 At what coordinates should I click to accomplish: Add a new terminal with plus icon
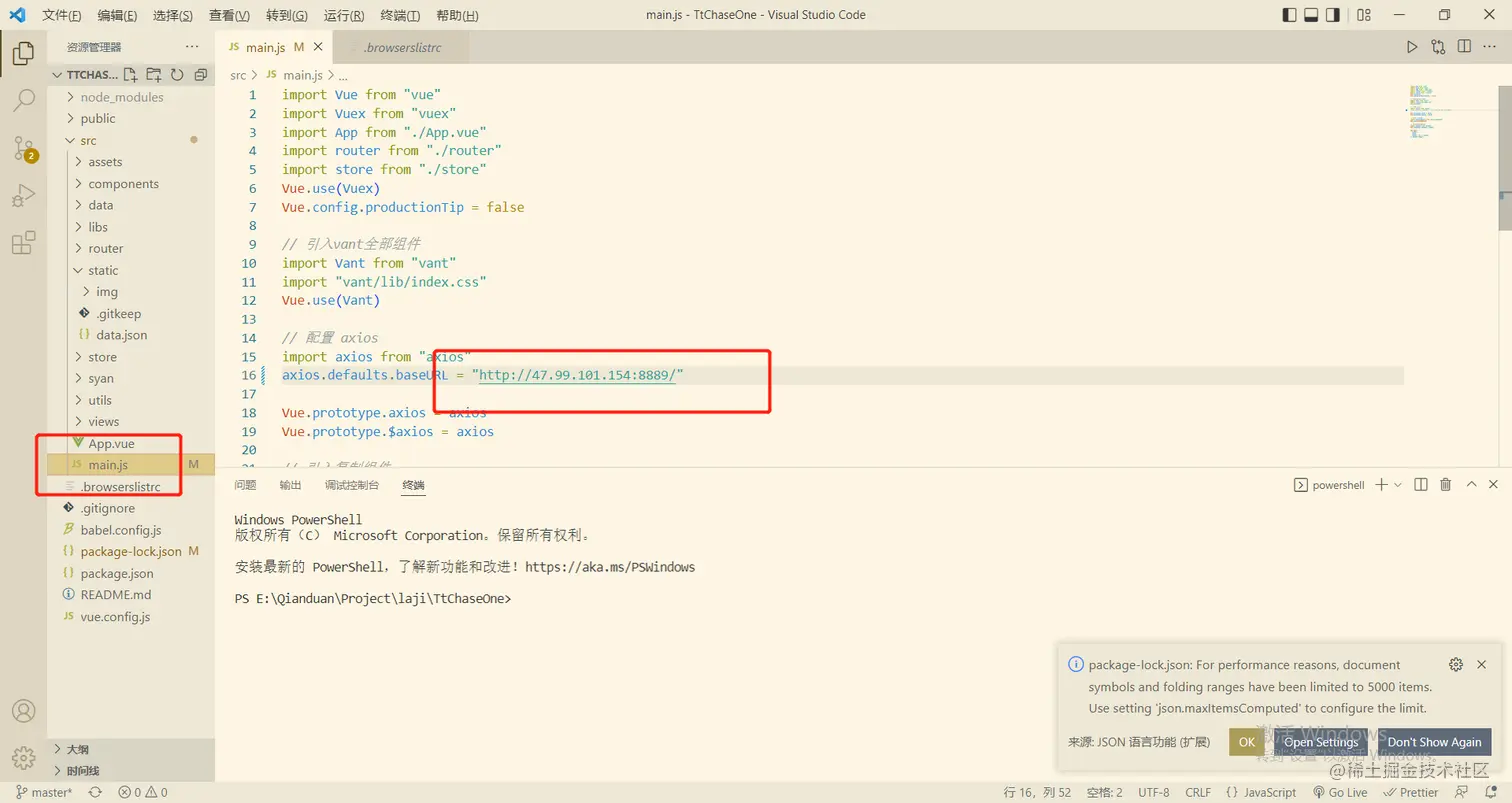click(1381, 485)
